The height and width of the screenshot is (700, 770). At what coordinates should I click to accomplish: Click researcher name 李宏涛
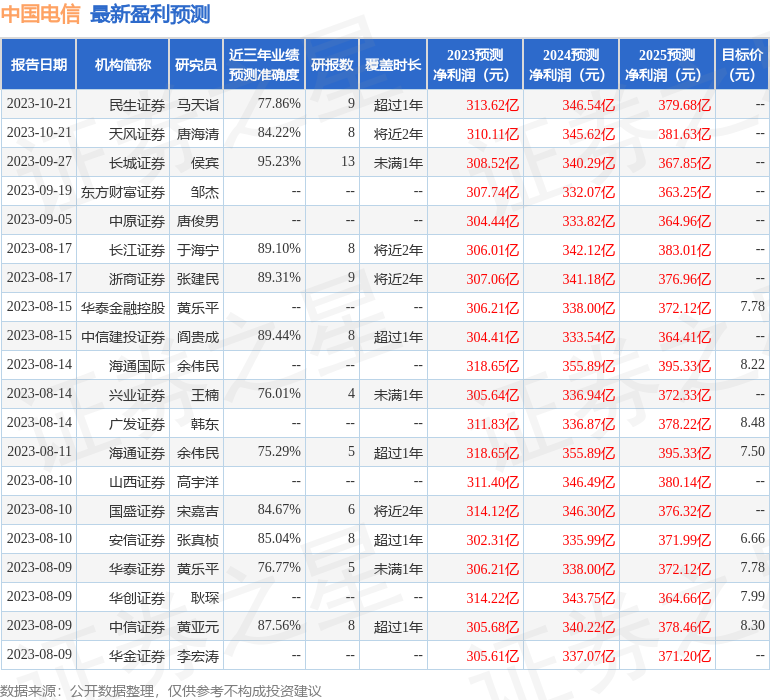[x=197, y=656]
